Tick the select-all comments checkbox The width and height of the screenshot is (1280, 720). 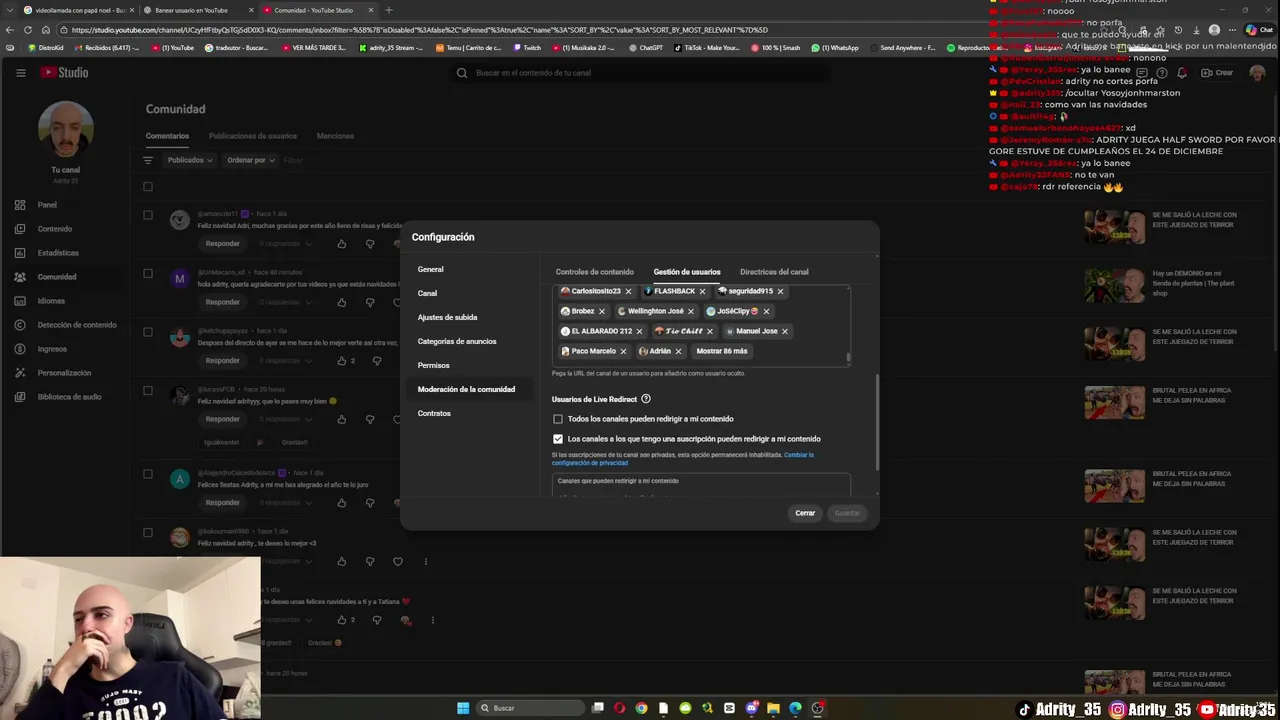point(148,187)
